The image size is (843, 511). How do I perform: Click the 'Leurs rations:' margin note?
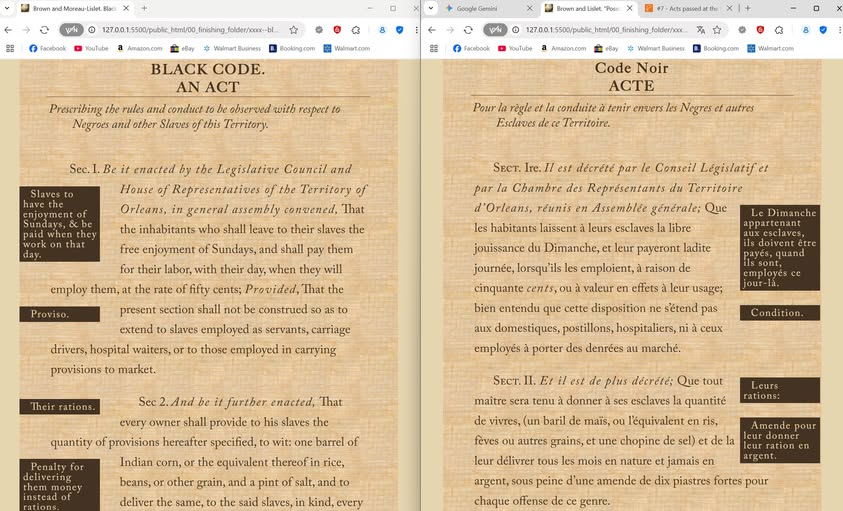click(780, 390)
